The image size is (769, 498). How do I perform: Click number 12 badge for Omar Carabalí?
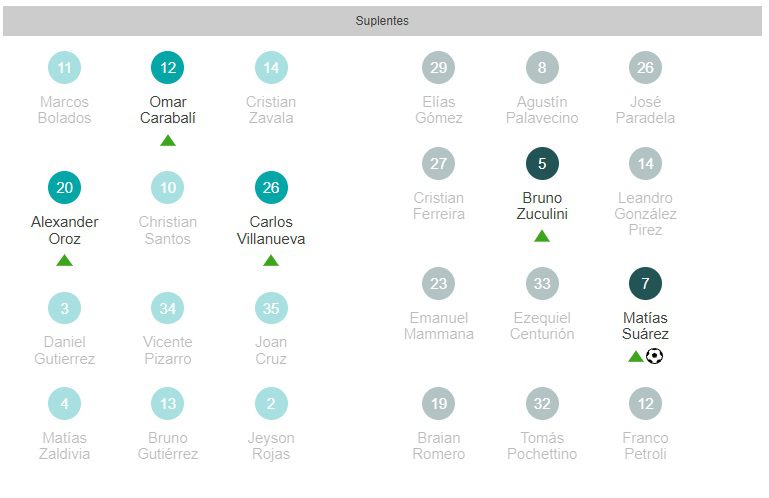pos(168,68)
